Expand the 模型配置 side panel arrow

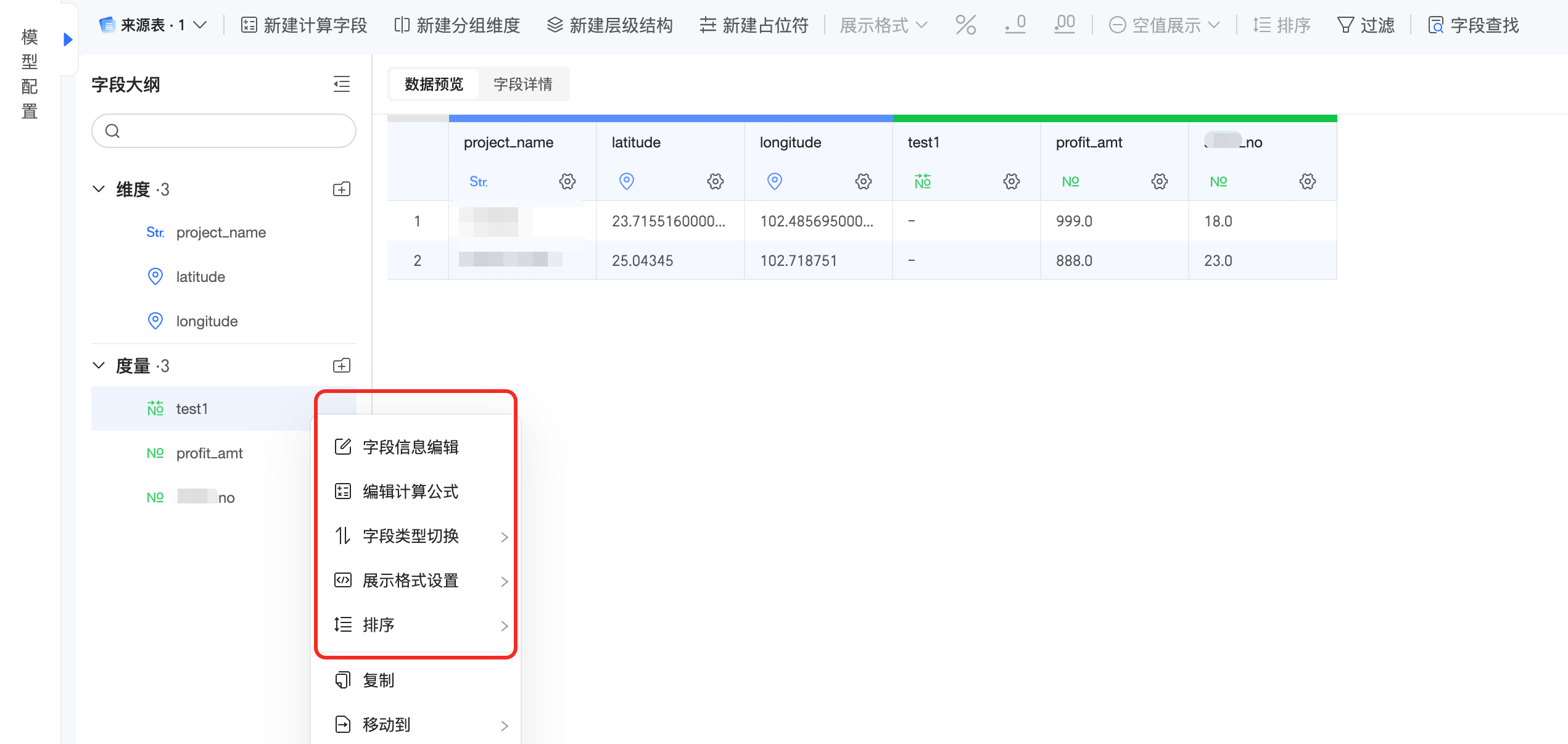click(68, 39)
